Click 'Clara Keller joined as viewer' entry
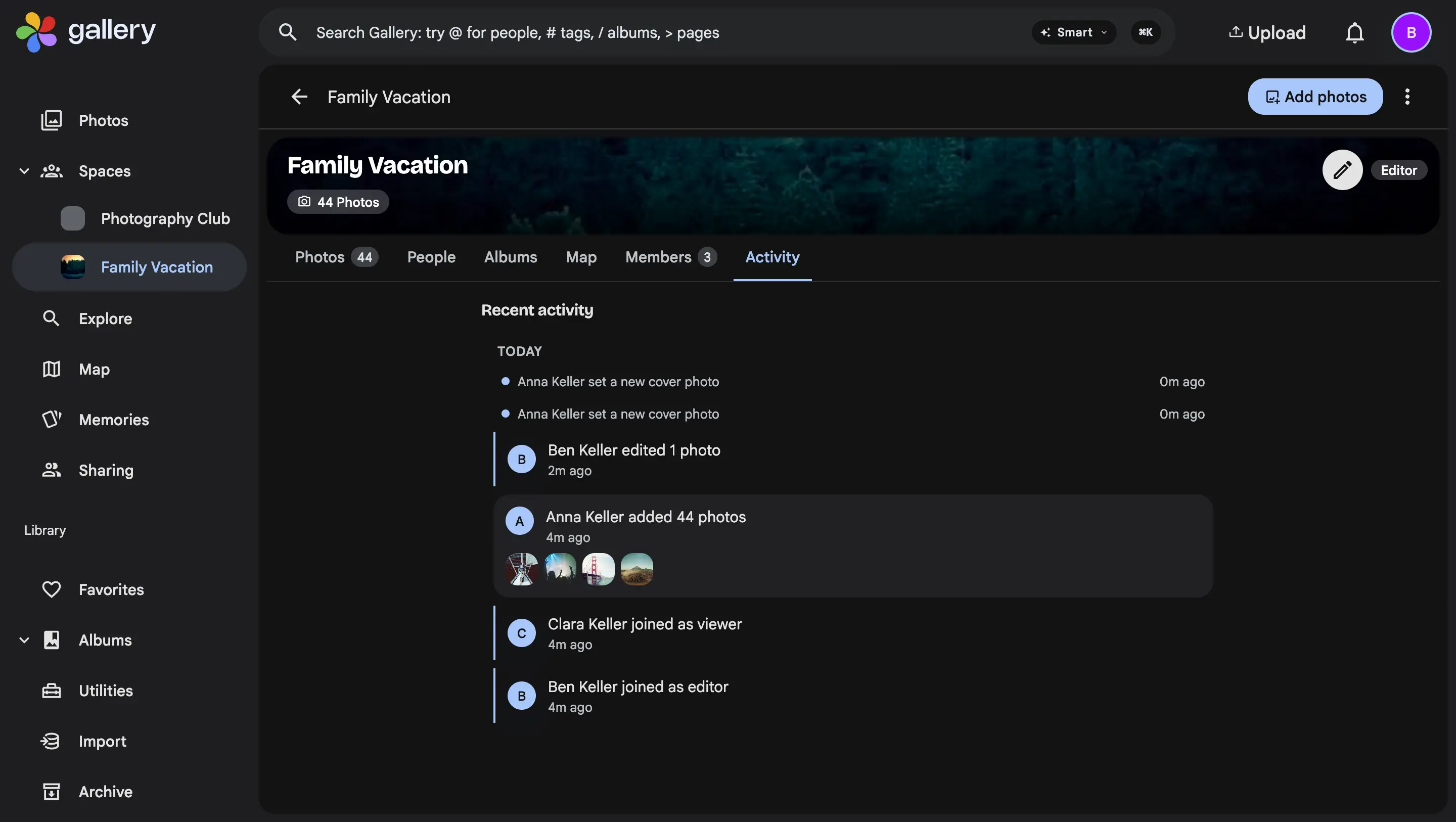Image resolution: width=1456 pixels, height=822 pixels. (853, 633)
